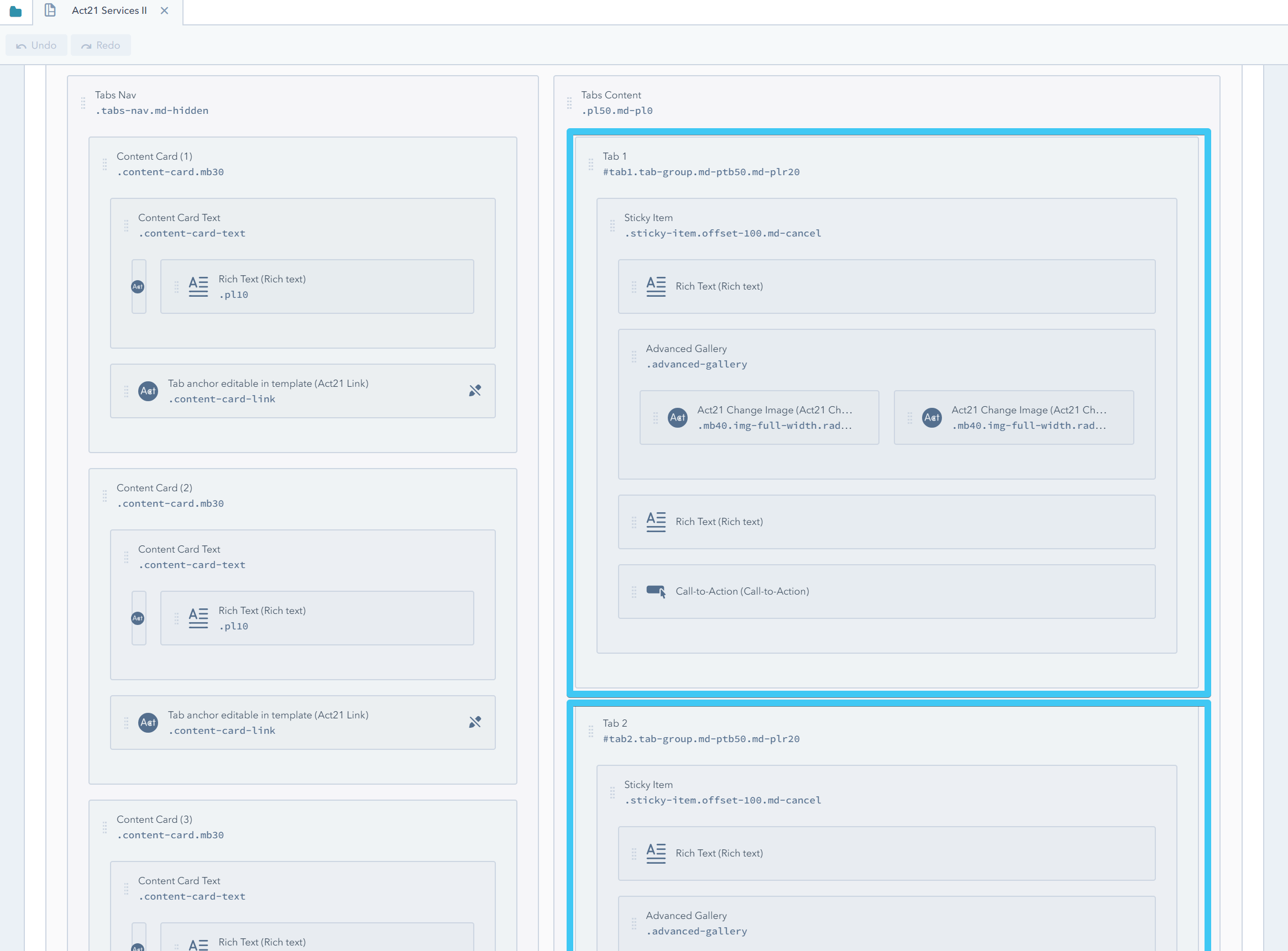
Task: Grab the drag handle of the Tab 2 group
Action: coord(590,731)
